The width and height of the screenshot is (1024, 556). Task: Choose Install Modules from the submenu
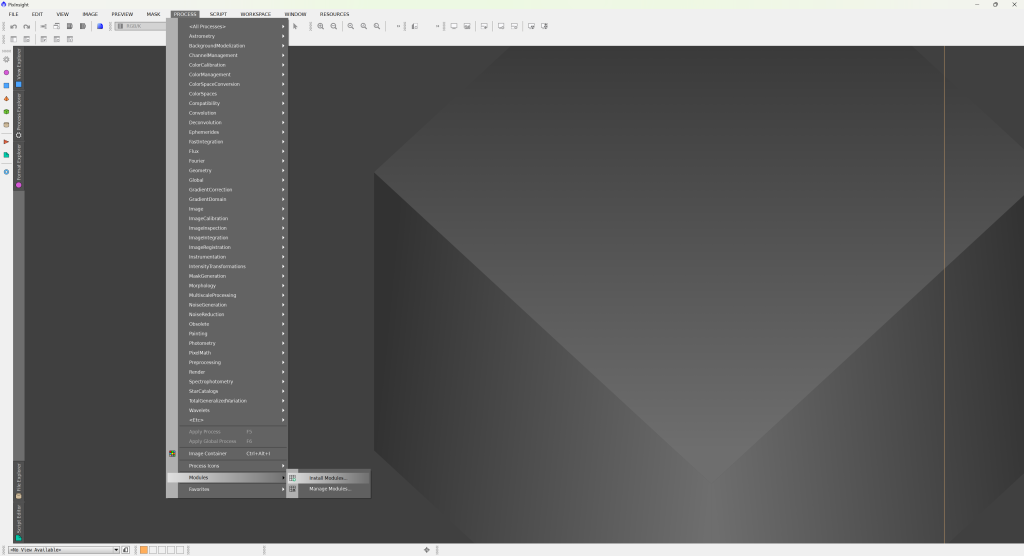pos(328,477)
